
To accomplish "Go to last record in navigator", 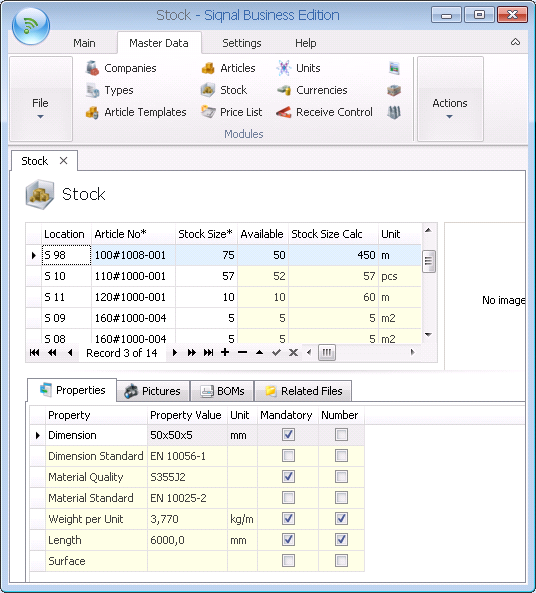I will click(x=208, y=352).
